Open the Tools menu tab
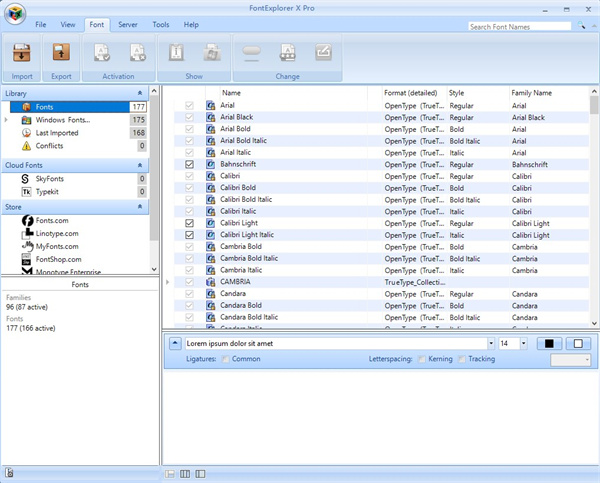 pyautogui.click(x=160, y=24)
